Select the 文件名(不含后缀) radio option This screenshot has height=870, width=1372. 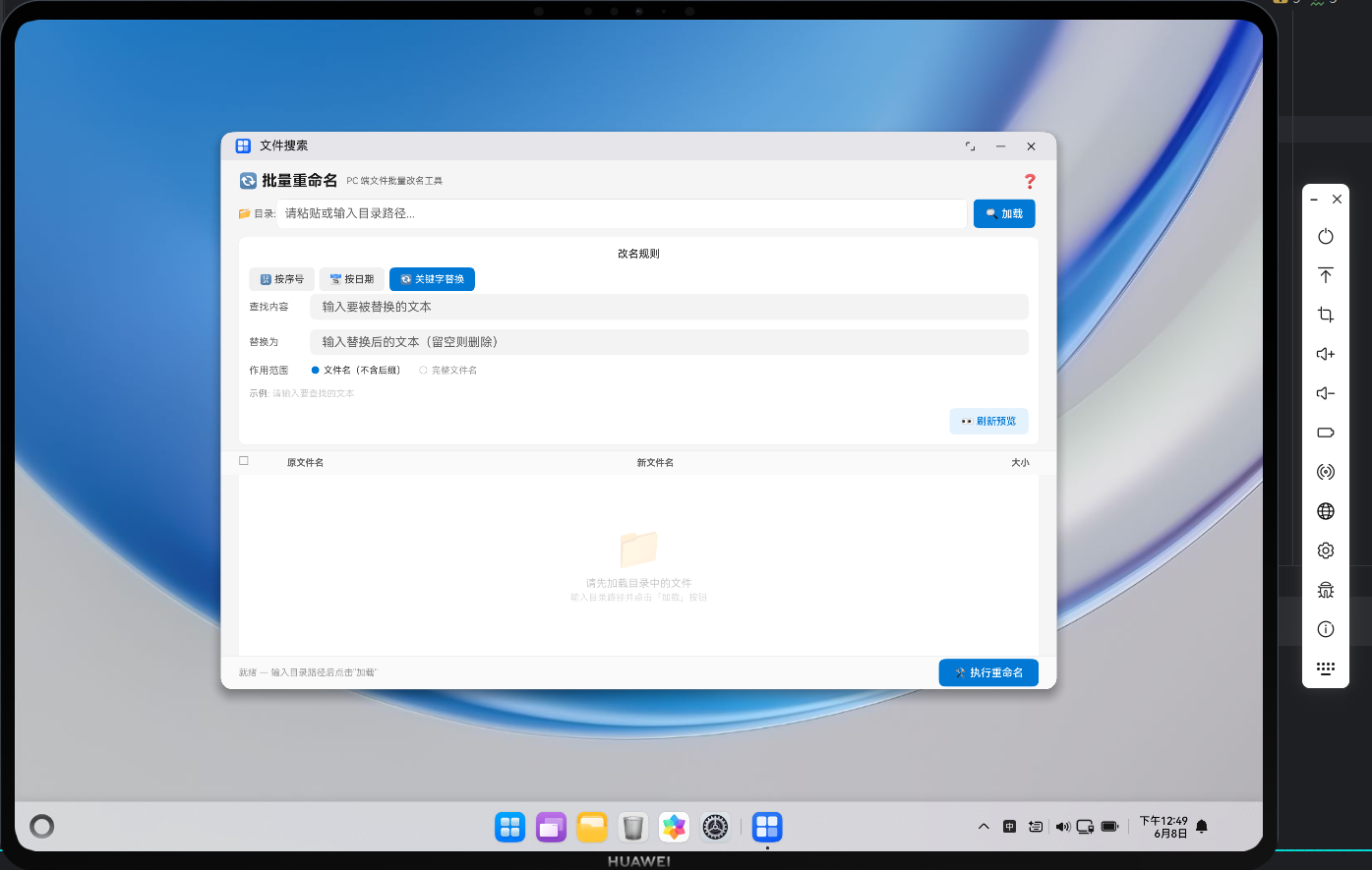[356, 371]
